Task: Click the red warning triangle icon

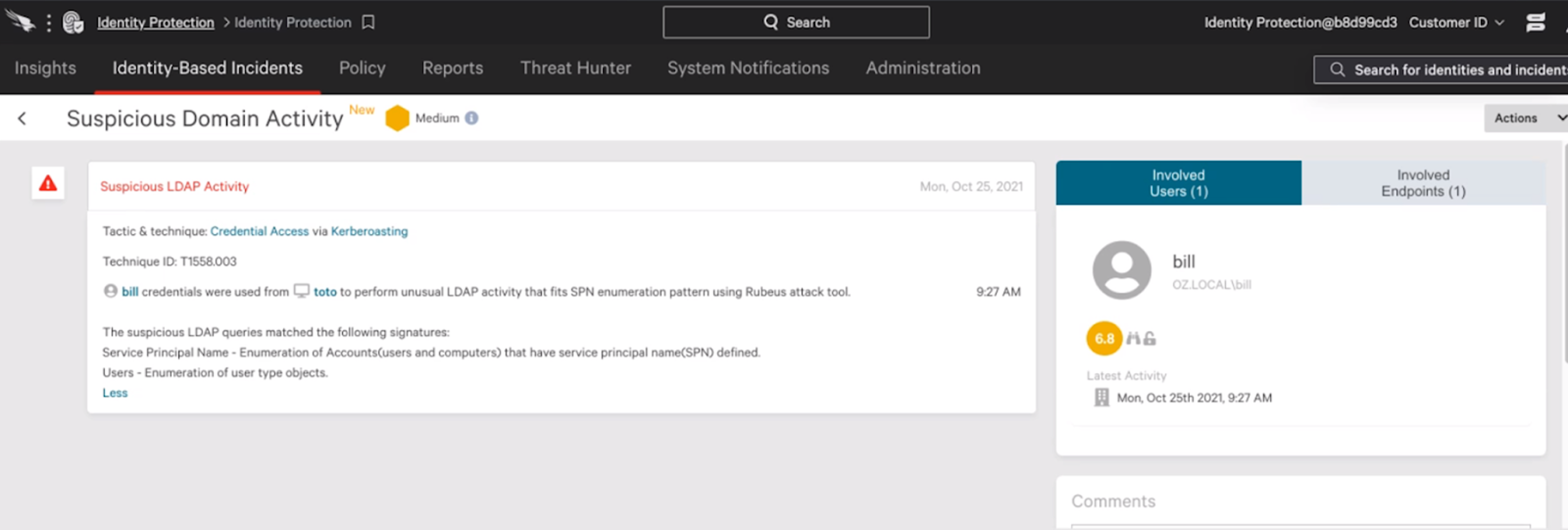Action: (x=48, y=183)
